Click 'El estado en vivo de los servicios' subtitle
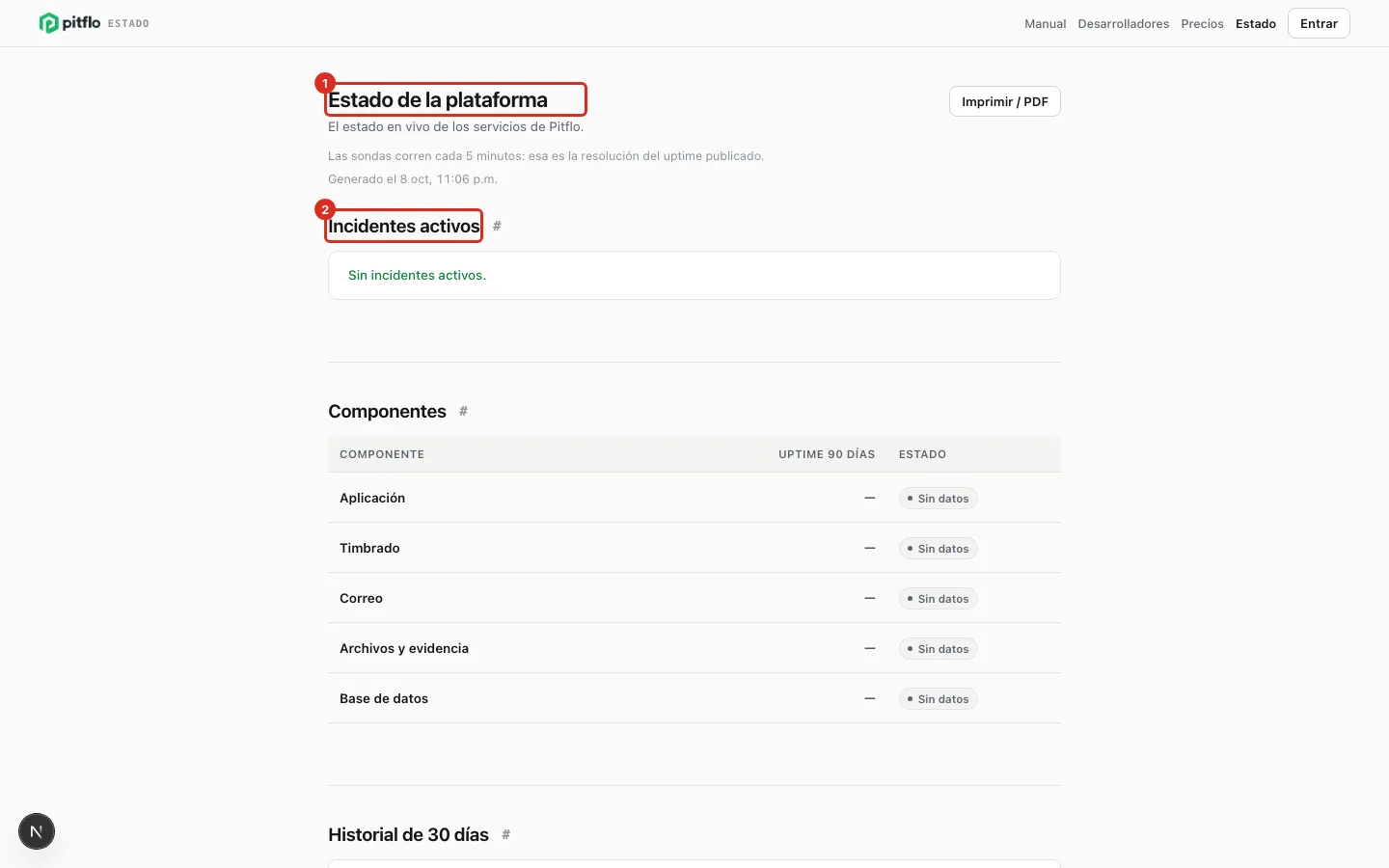This screenshot has width=1389, height=868. (x=455, y=126)
